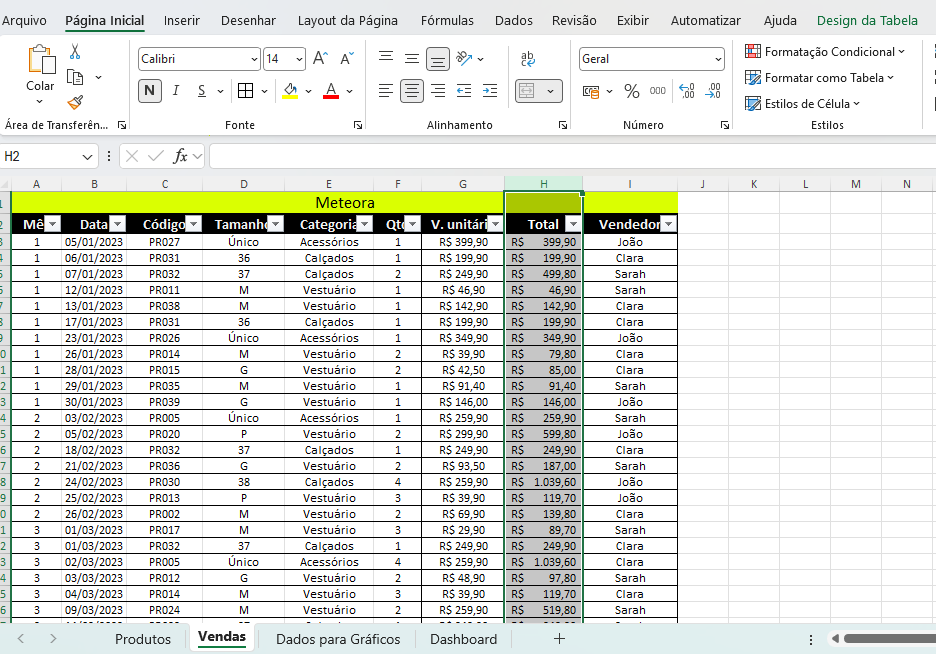Open the Calibri font name dropdown
This screenshot has width=936, height=654.
[x=254, y=59]
